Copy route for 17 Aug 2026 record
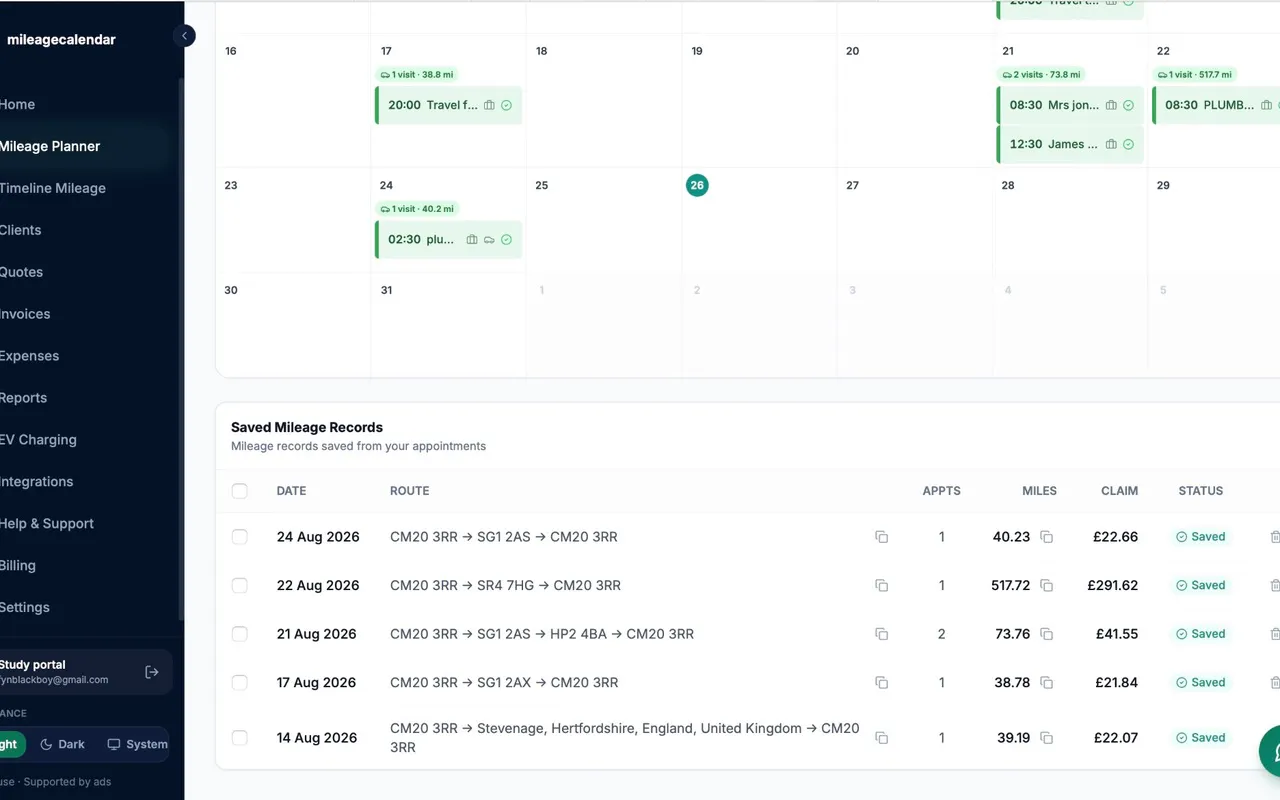The image size is (1280, 800). (881, 683)
